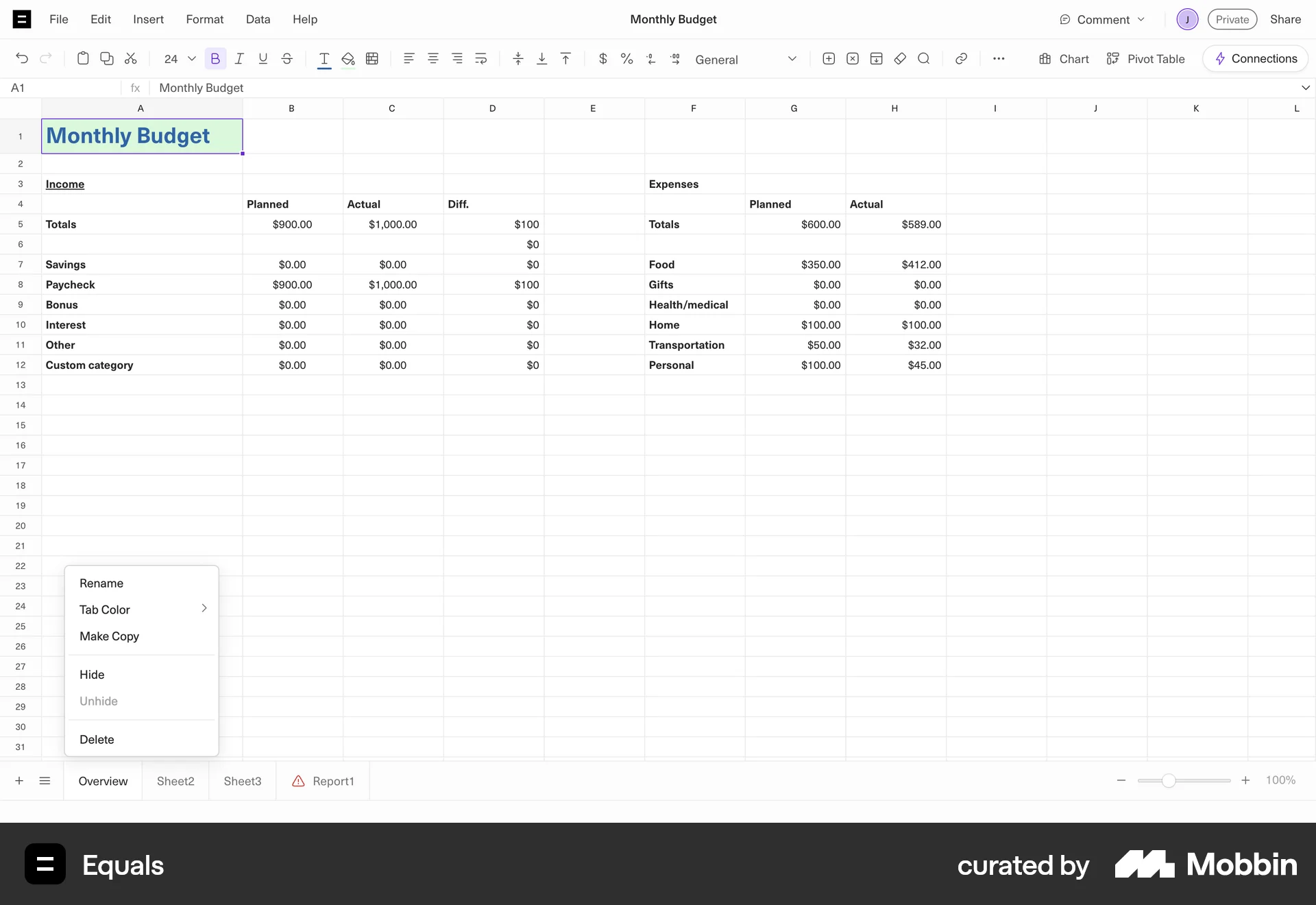Toggle italic formatting
Screen dimensions: 1316x905
pyautogui.click(x=239, y=59)
